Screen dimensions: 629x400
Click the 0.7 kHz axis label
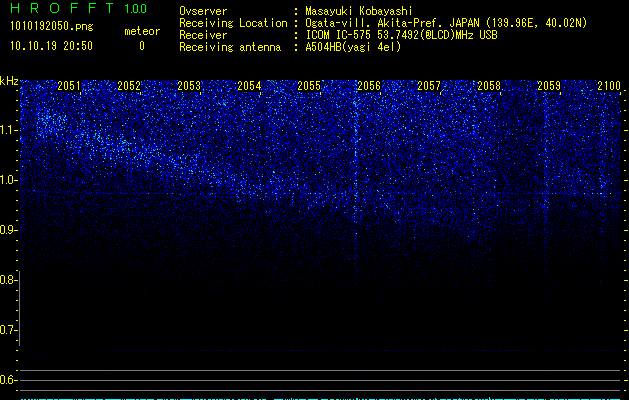[8, 330]
